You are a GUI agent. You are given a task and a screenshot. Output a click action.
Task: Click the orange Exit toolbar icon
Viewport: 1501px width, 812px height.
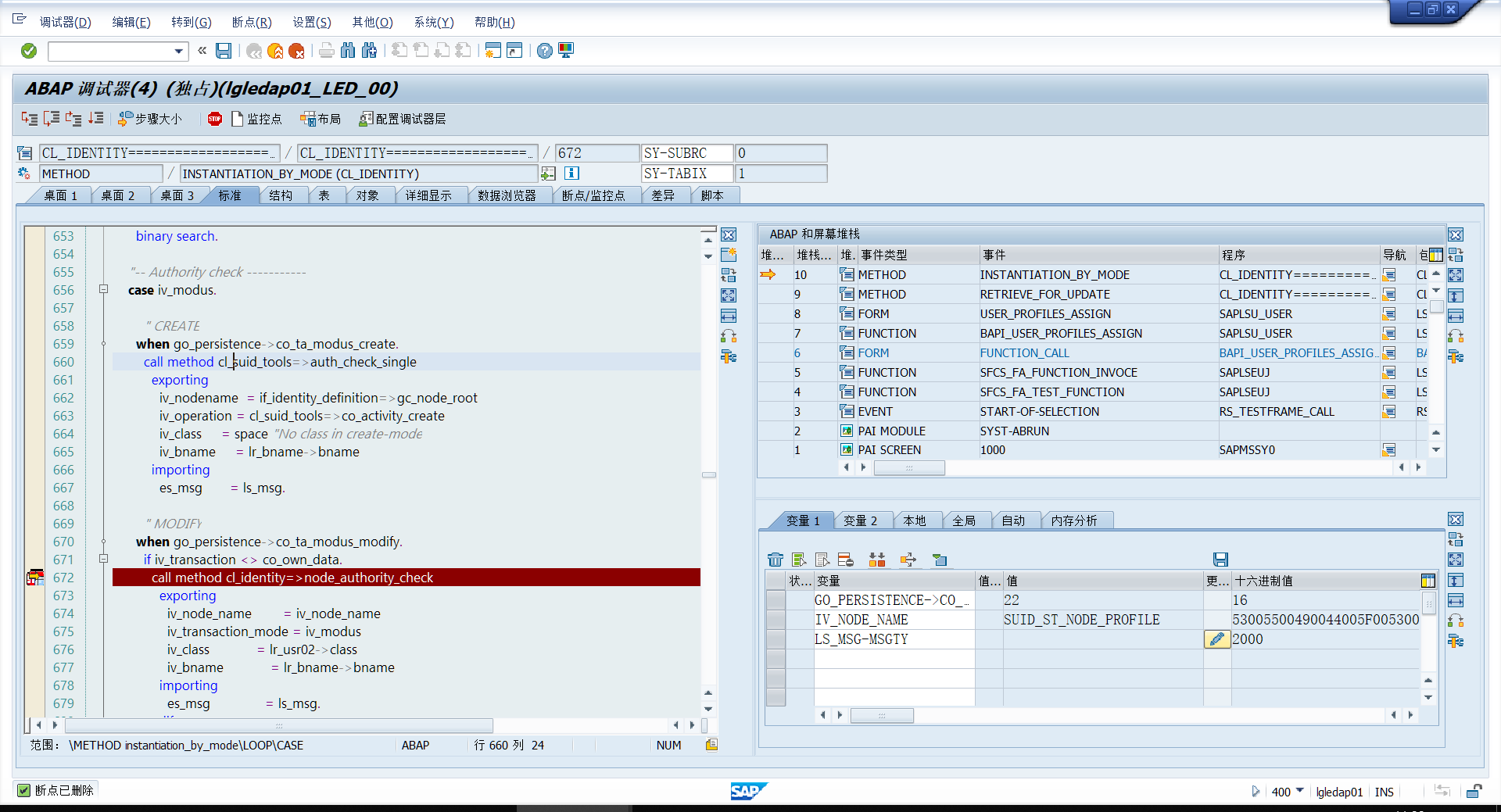coord(275,51)
